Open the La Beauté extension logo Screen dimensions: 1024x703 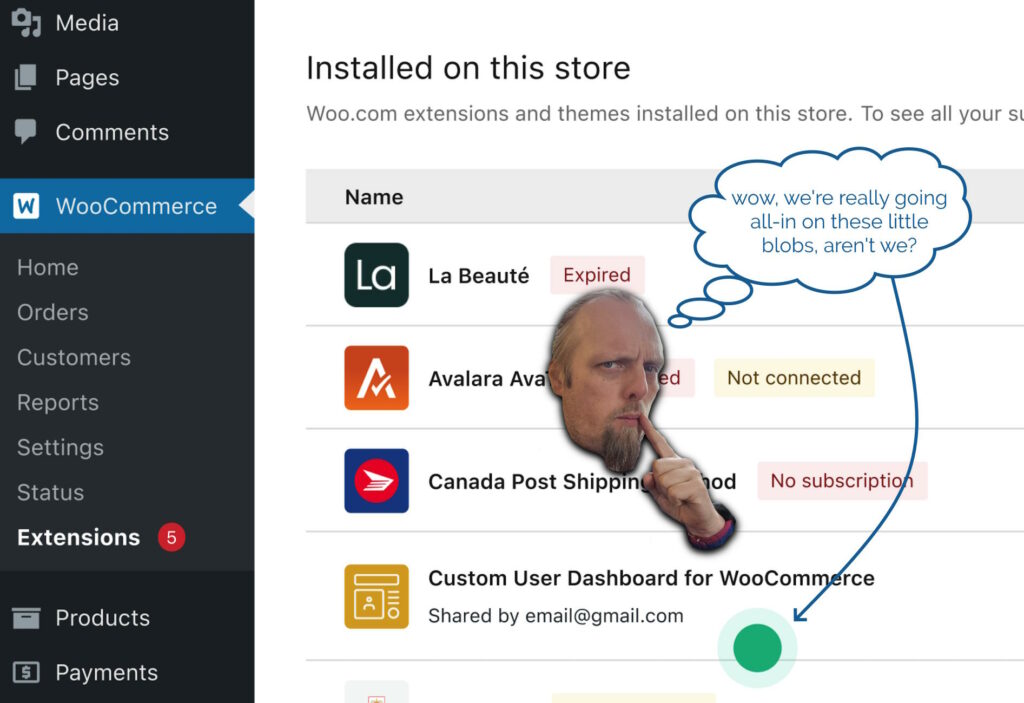376,275
